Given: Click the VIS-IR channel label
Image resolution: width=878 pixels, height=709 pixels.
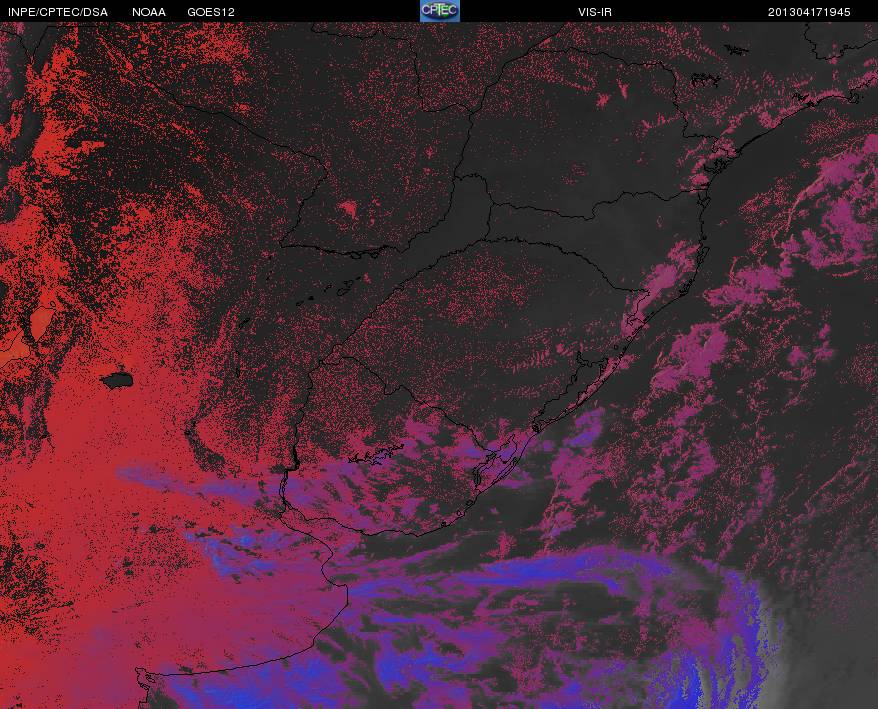Looking at the screenshot, I should (x=595, y=12).
